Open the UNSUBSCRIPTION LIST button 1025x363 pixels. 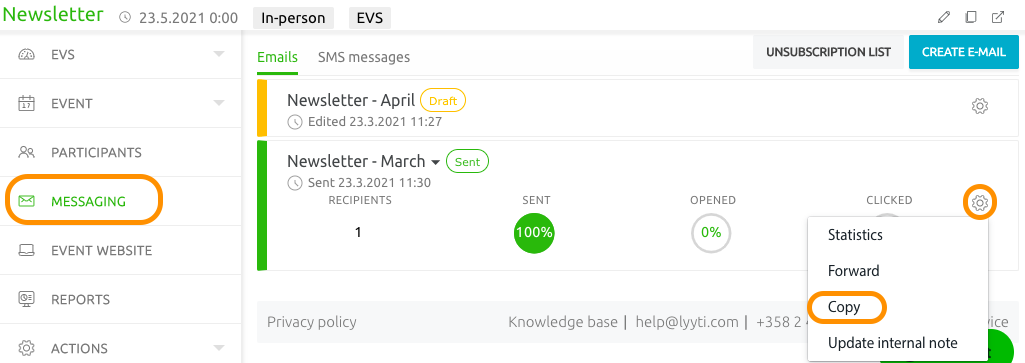828,52
